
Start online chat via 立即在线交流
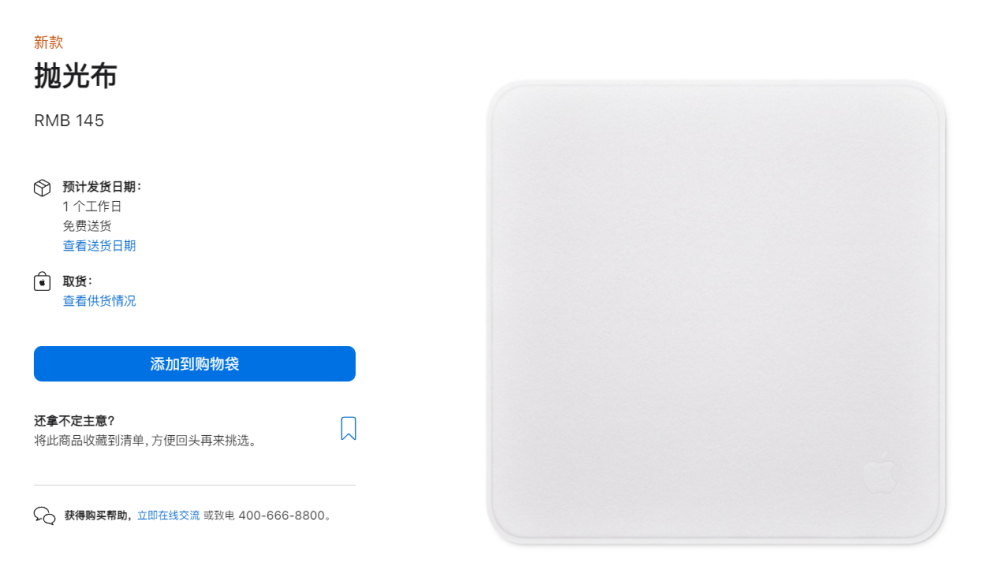(x=168, y=515)
